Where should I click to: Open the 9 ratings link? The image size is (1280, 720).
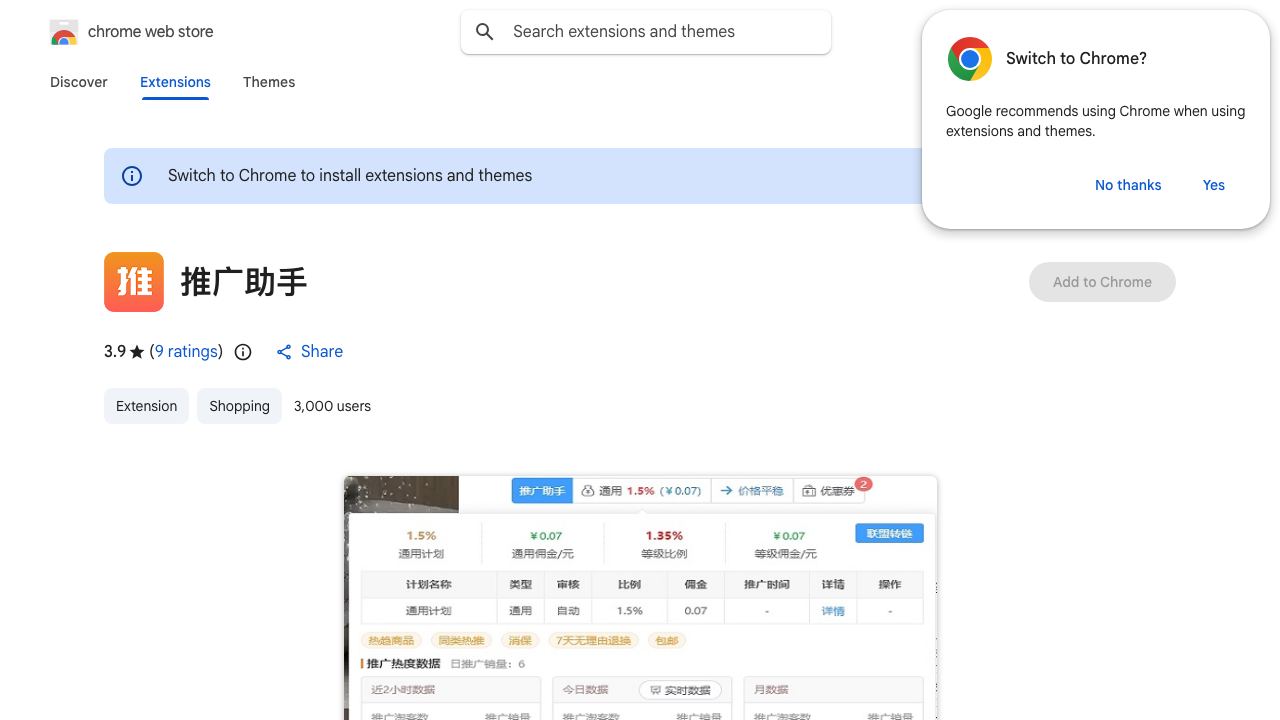pos(186,352)
